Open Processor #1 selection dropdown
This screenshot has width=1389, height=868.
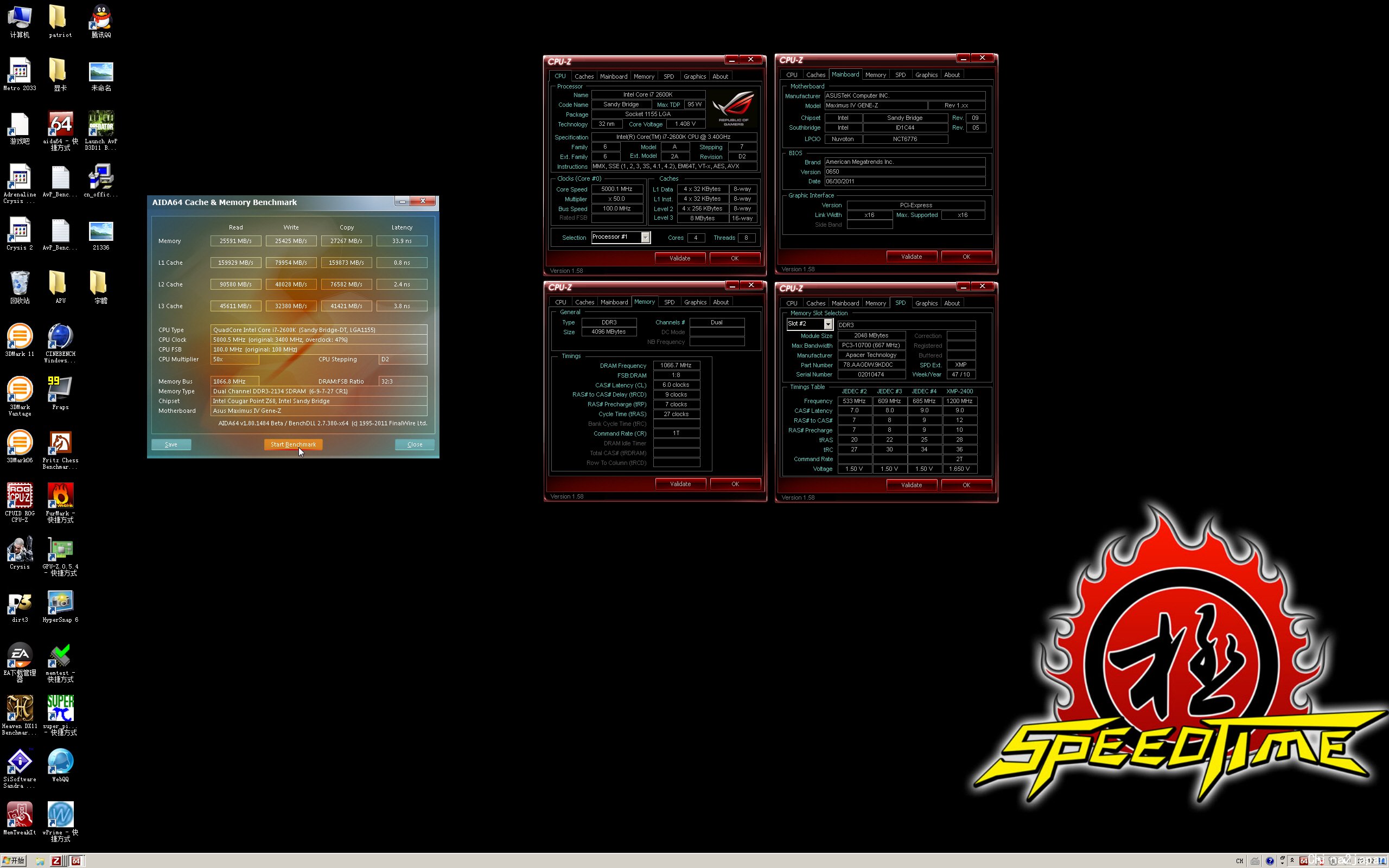pyautogui.click(x=645, y=237)
